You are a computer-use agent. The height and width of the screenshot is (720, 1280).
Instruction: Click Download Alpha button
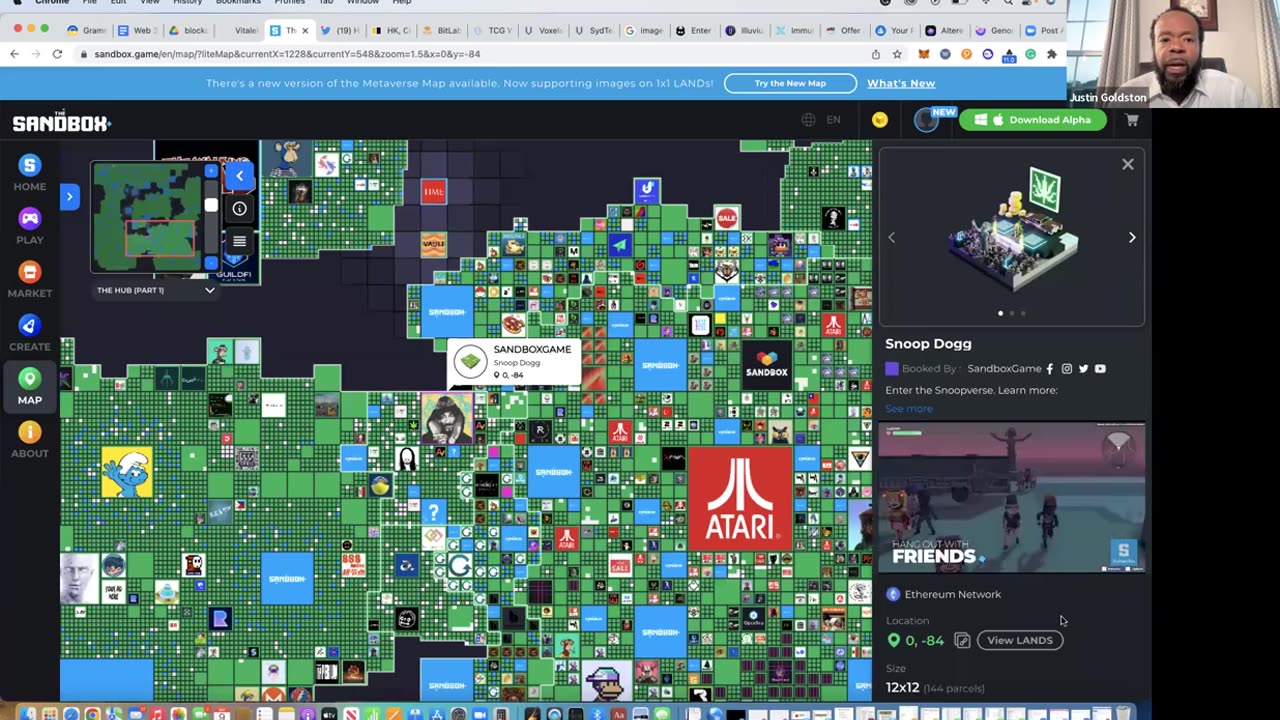click(1033, 120)
